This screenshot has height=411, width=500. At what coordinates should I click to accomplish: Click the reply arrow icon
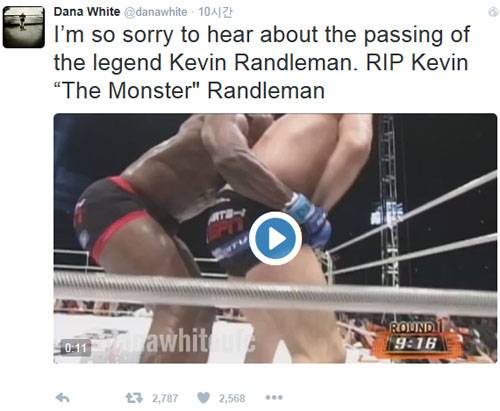(x=62, y=398)
